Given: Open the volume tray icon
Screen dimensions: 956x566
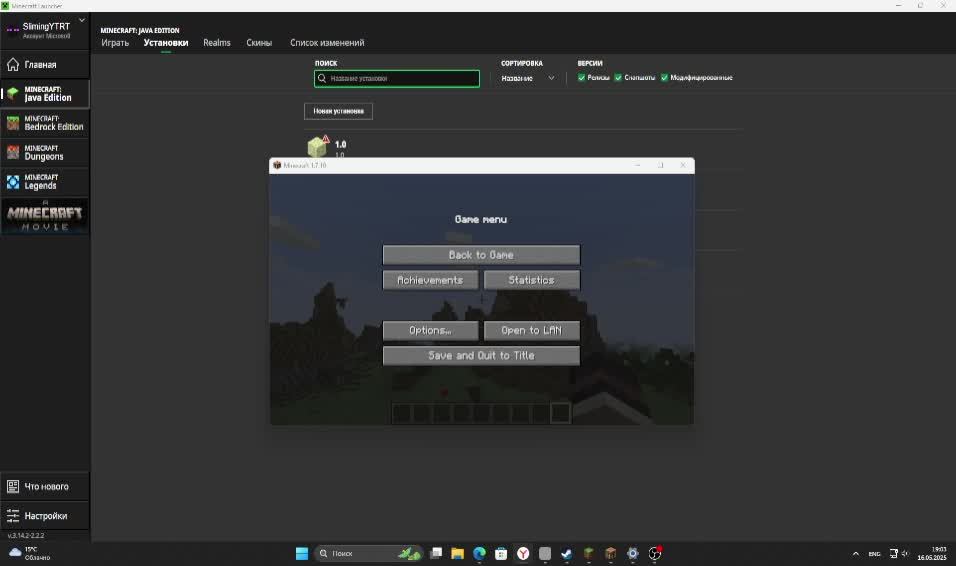Looking at the screenshot, I should [x=905, y=554].
